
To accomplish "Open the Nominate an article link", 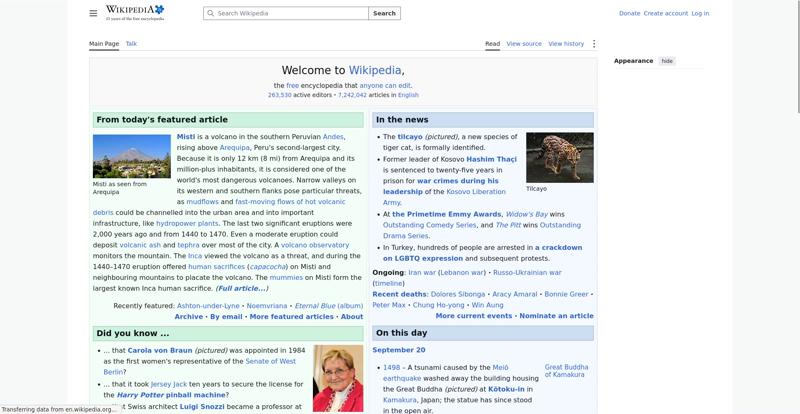I will tap(557, 316).
